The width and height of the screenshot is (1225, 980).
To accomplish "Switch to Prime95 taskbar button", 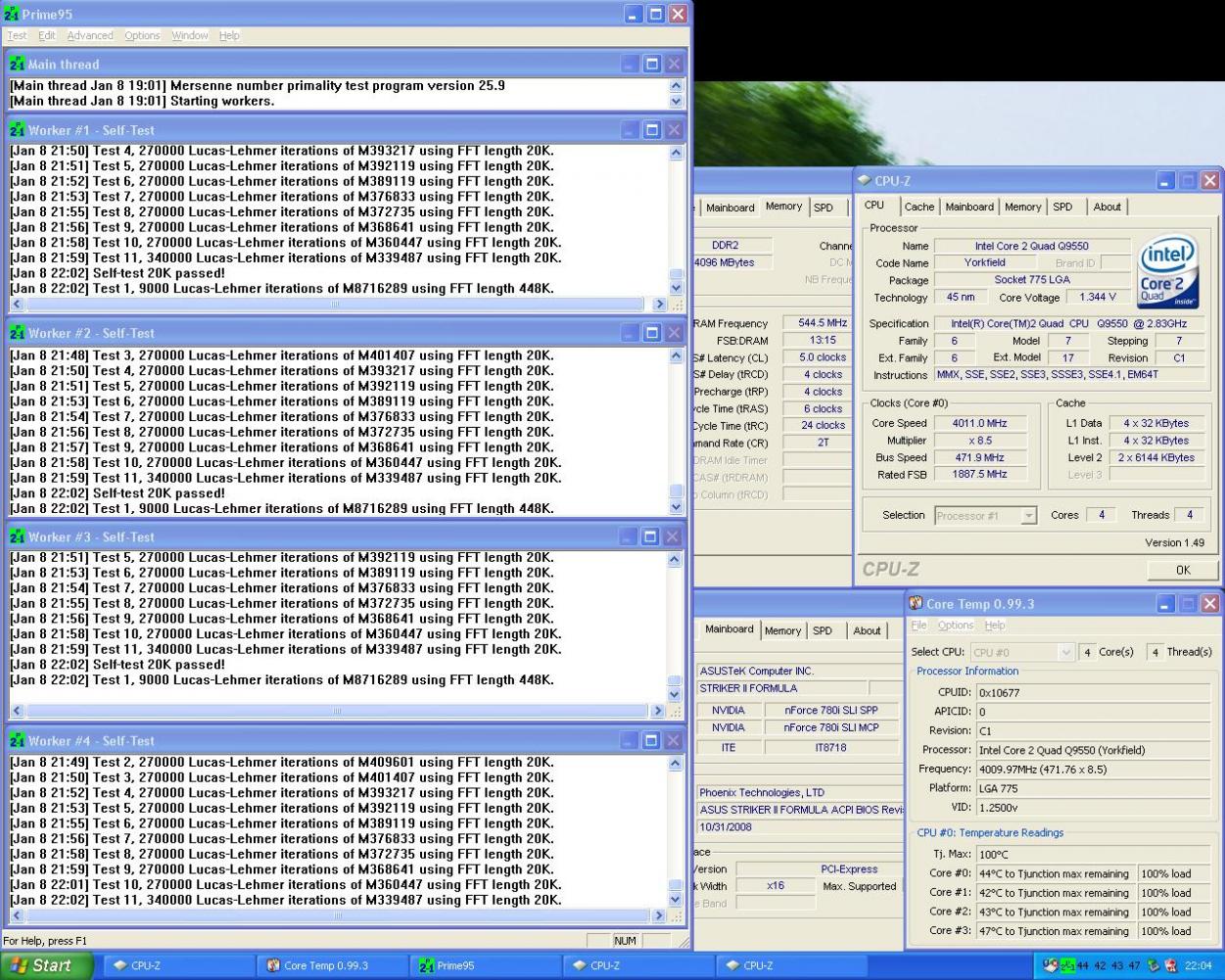I will 485,965.
